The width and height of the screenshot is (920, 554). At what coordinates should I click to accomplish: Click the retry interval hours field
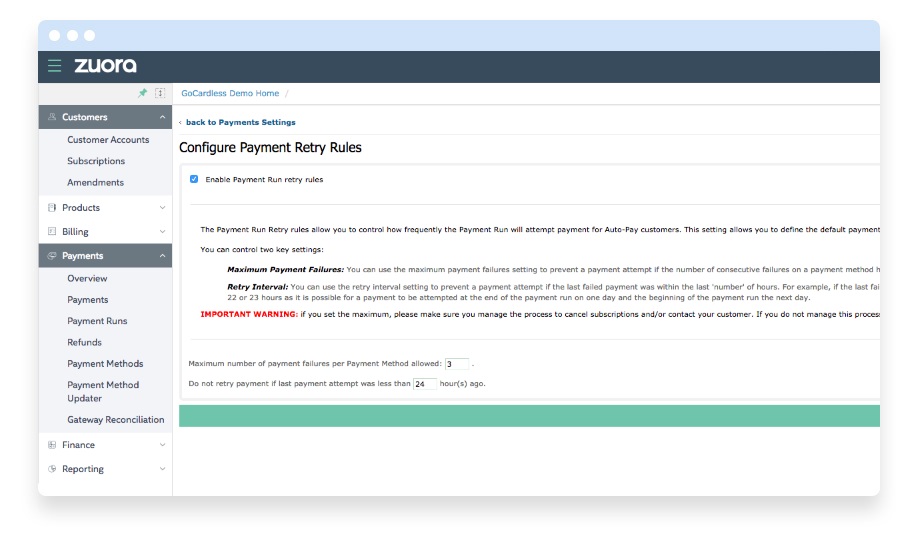[x=424, y=383]
